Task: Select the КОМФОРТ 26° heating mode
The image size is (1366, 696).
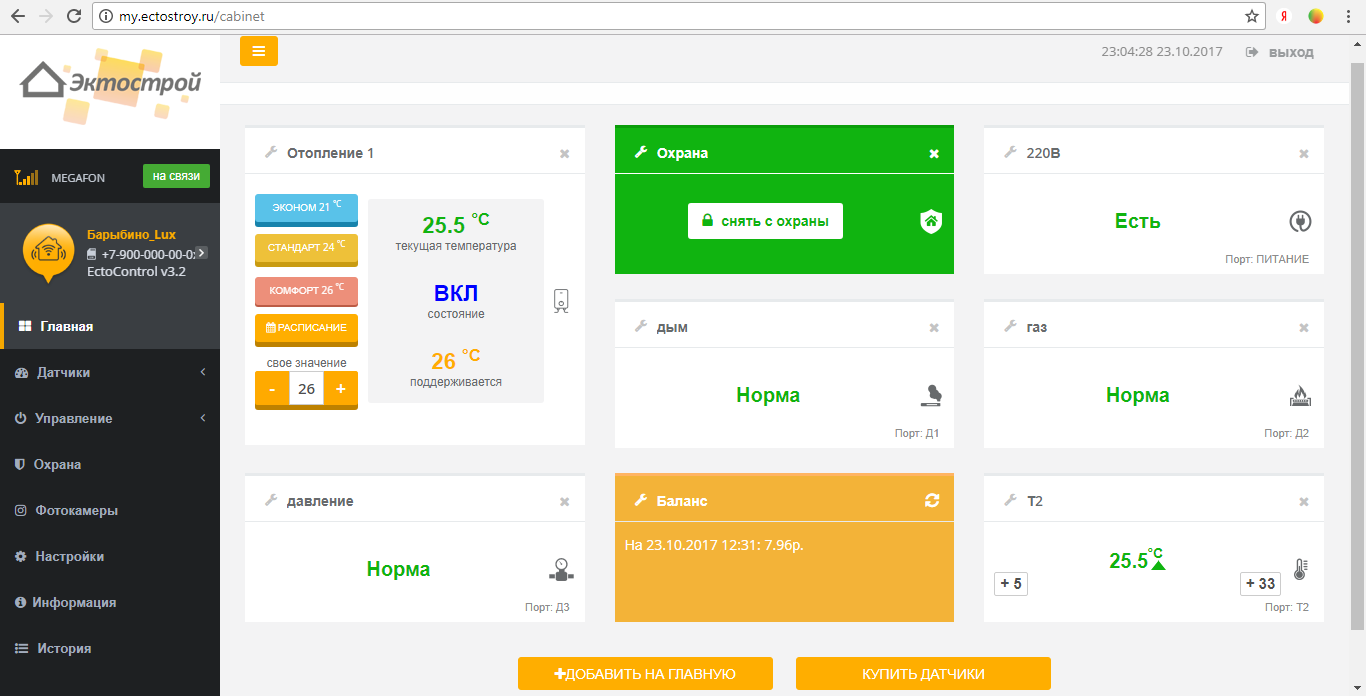Action: (x=306, y=290)
